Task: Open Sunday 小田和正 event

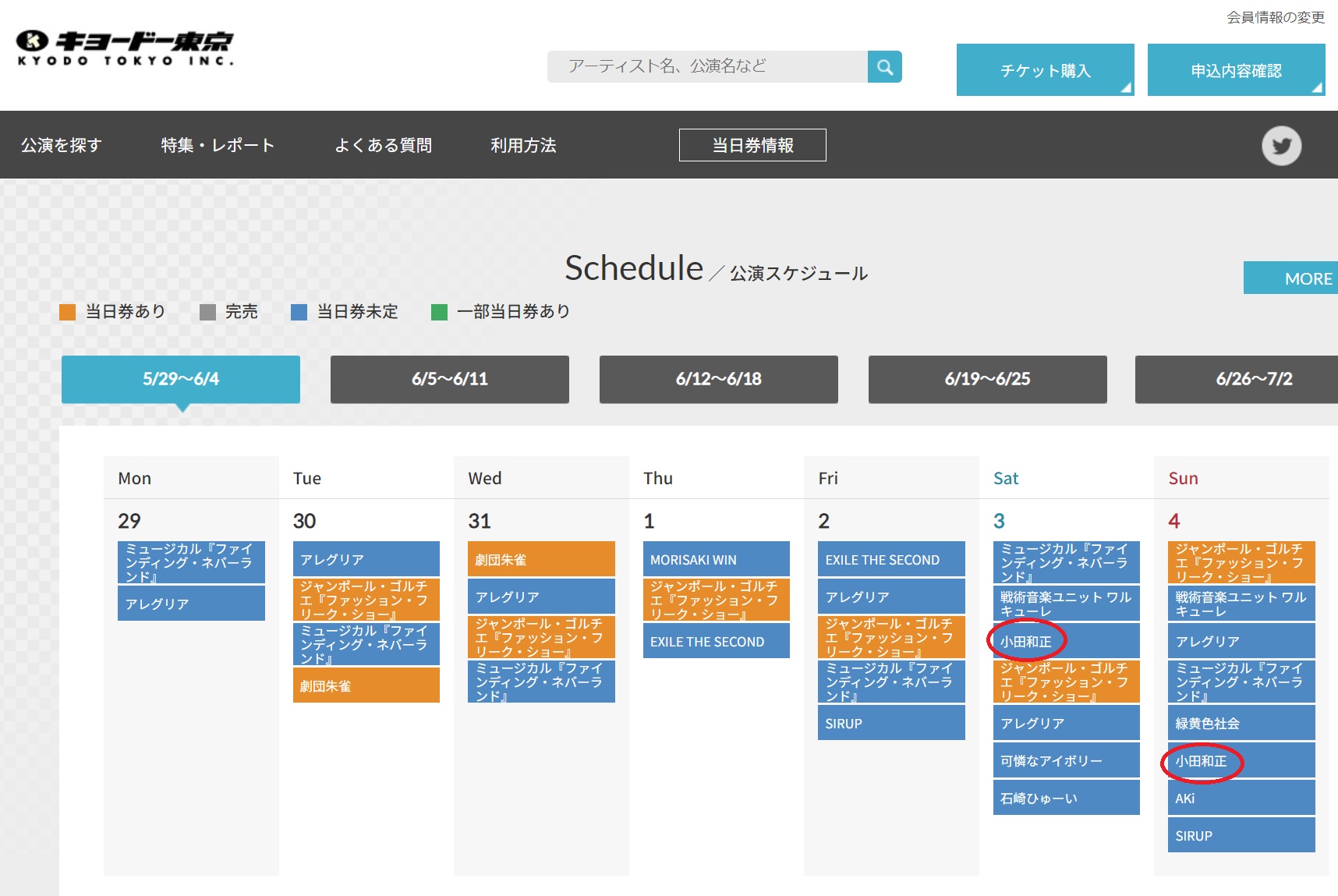Action: (x=1241, y=760)
